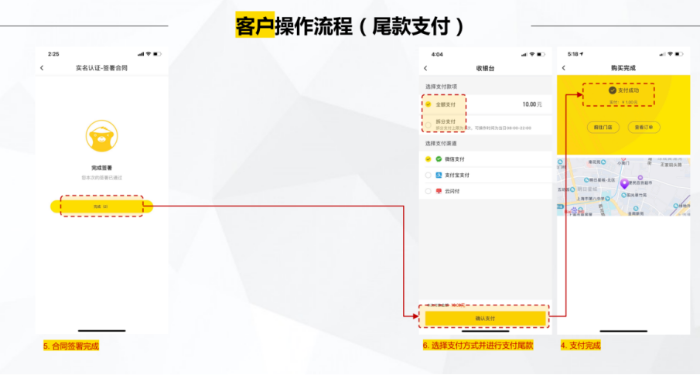This screenshot has height=375, width=700.
Task: Choose 支付宝支付 radio button
Action: (428, 175)
